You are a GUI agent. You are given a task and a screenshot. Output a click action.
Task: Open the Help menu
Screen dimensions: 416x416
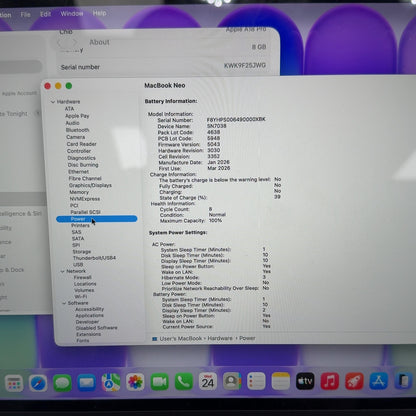point(99,13)
